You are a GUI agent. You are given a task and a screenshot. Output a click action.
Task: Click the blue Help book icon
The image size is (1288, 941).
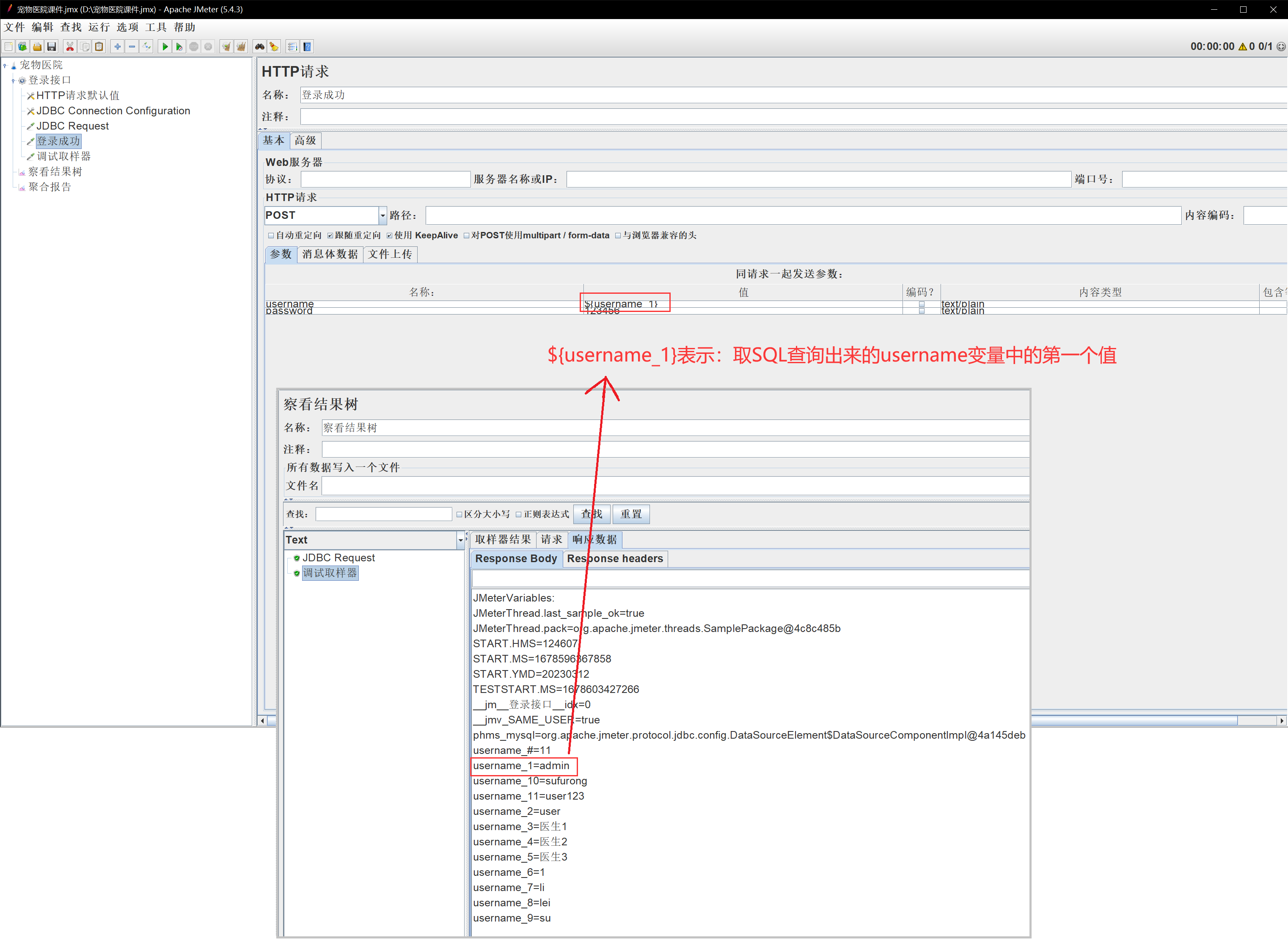pos(307,47)
